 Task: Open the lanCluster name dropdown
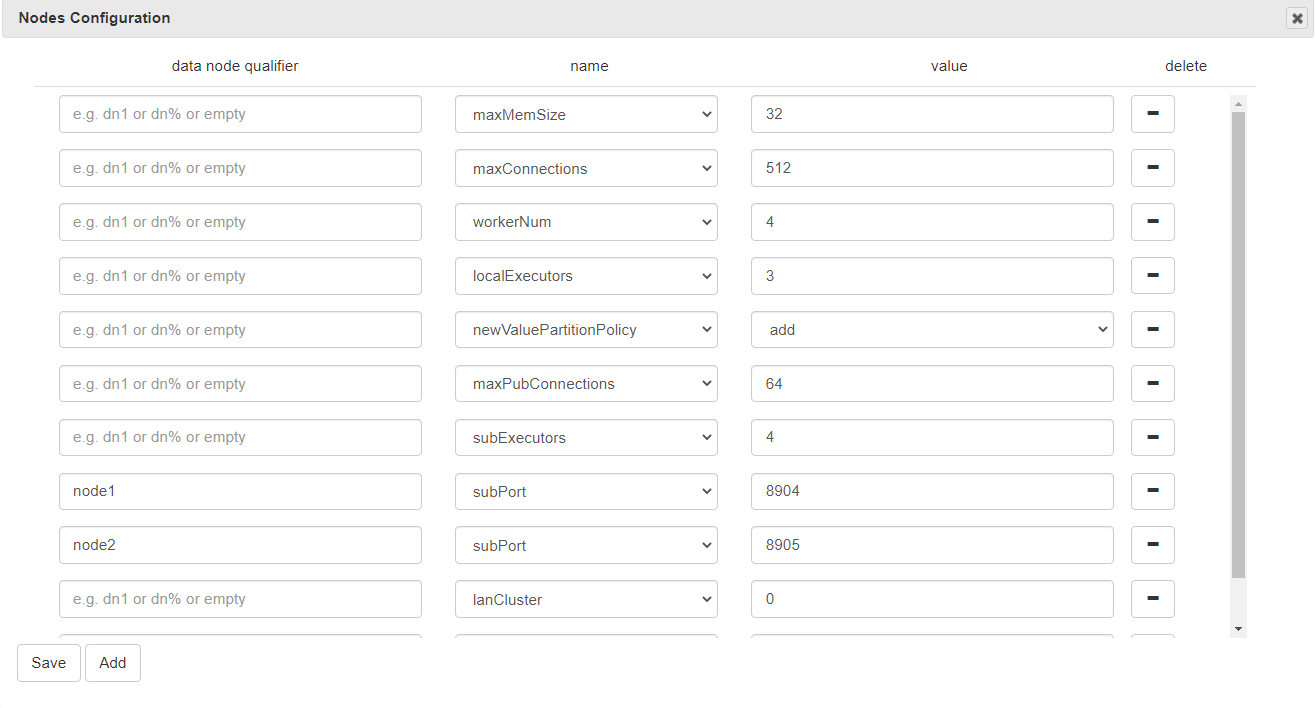[x=586, y=599]
